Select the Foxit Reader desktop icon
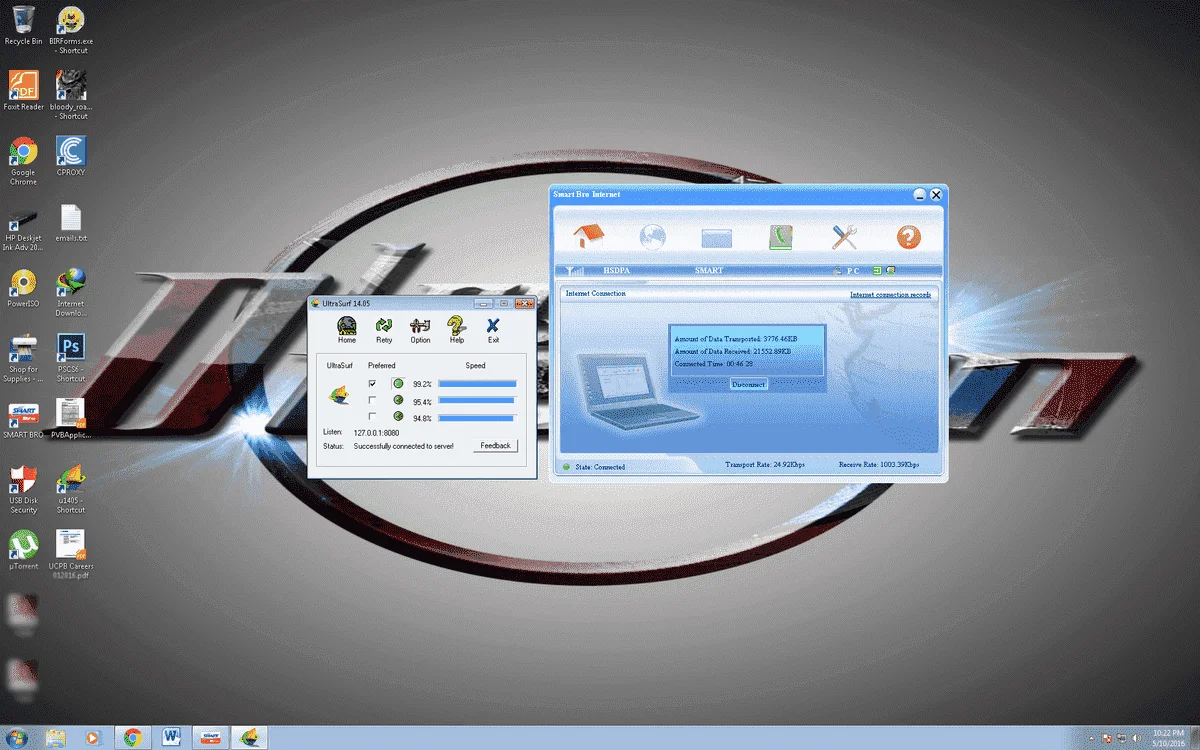 pyautogui.click(x=24, y=91)
